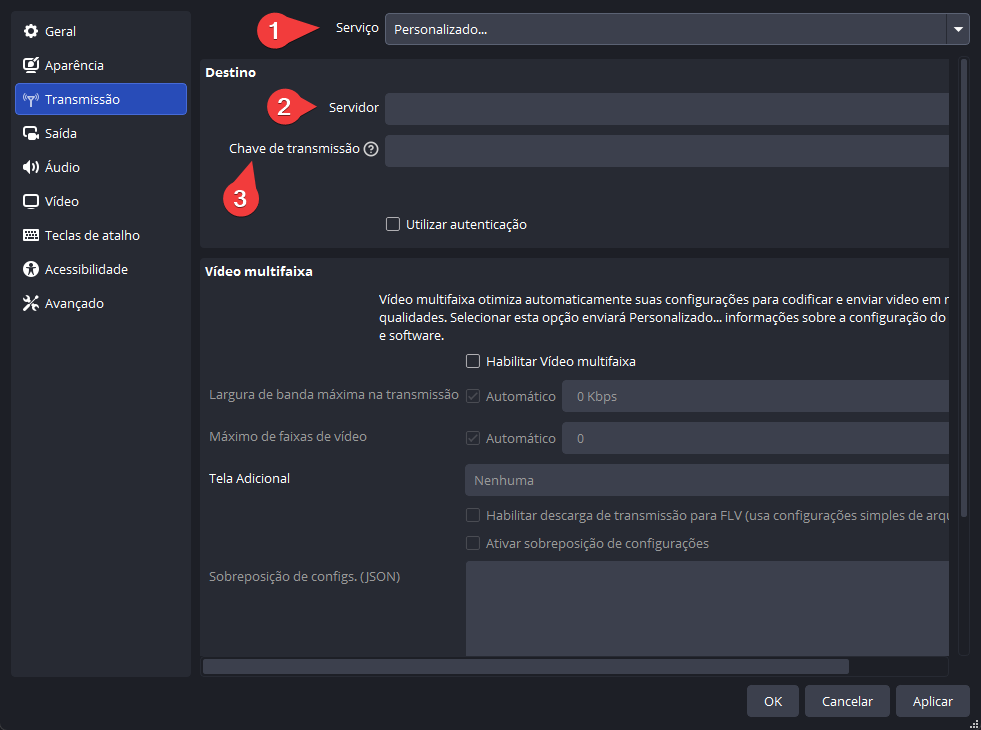The image size is (981, 730).
Task: Click the Aparência icon in sidebar
Action: 30,66
